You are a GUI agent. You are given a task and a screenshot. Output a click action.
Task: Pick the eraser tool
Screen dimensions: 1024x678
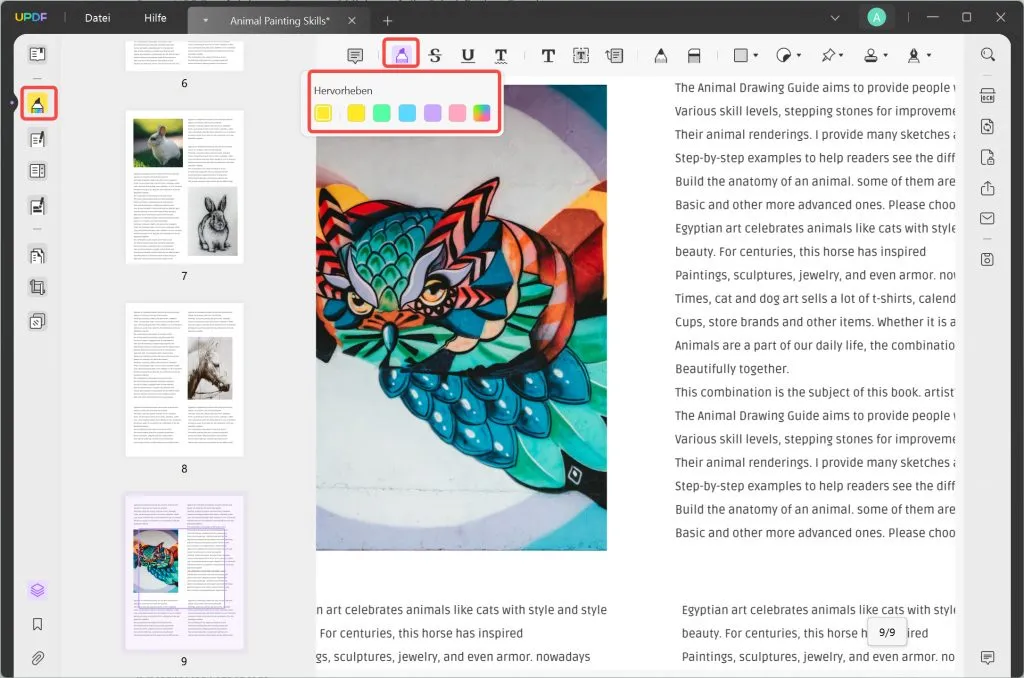(x=695, y=56)
